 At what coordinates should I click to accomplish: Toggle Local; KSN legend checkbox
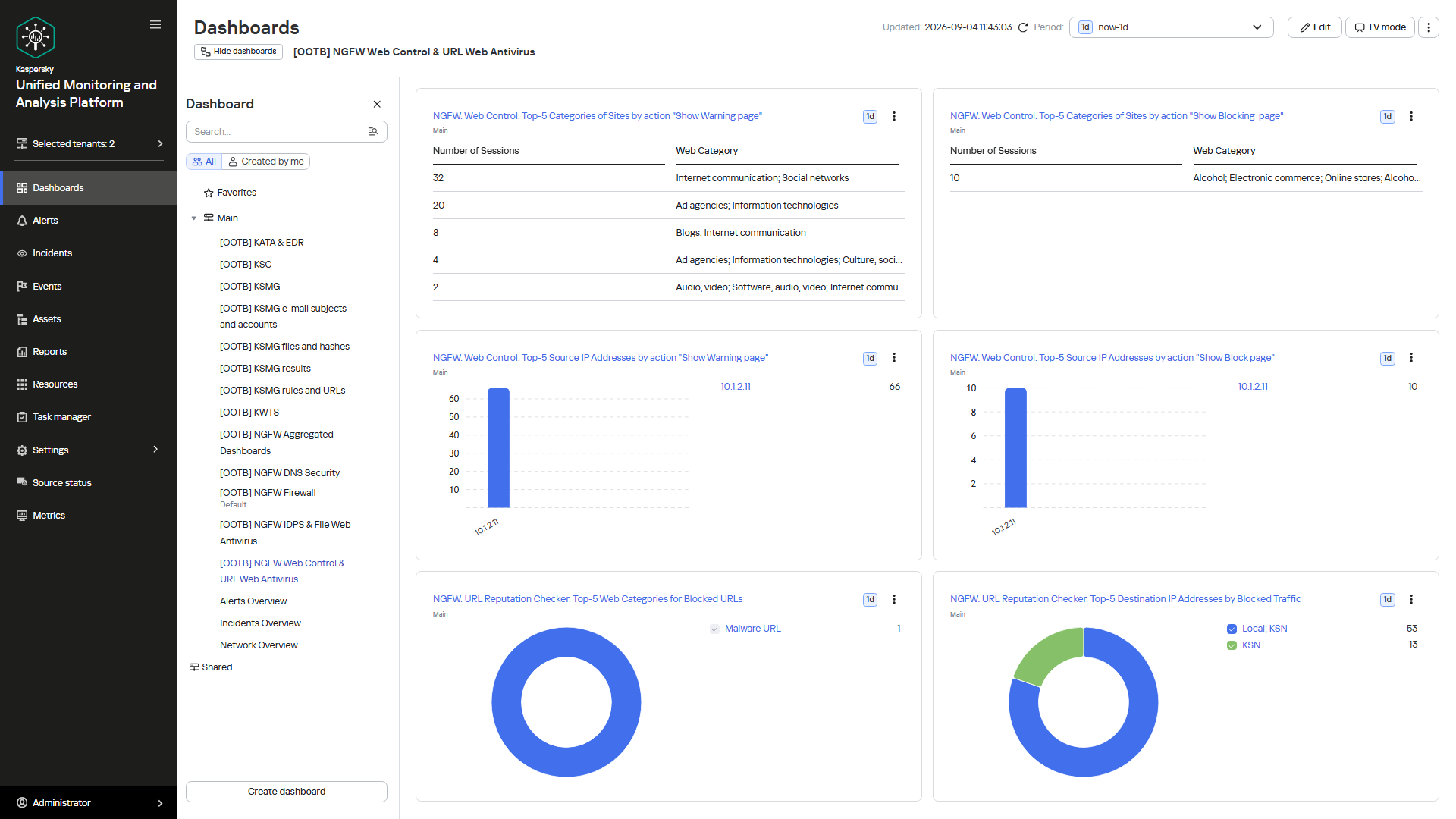pos(1232,629)
